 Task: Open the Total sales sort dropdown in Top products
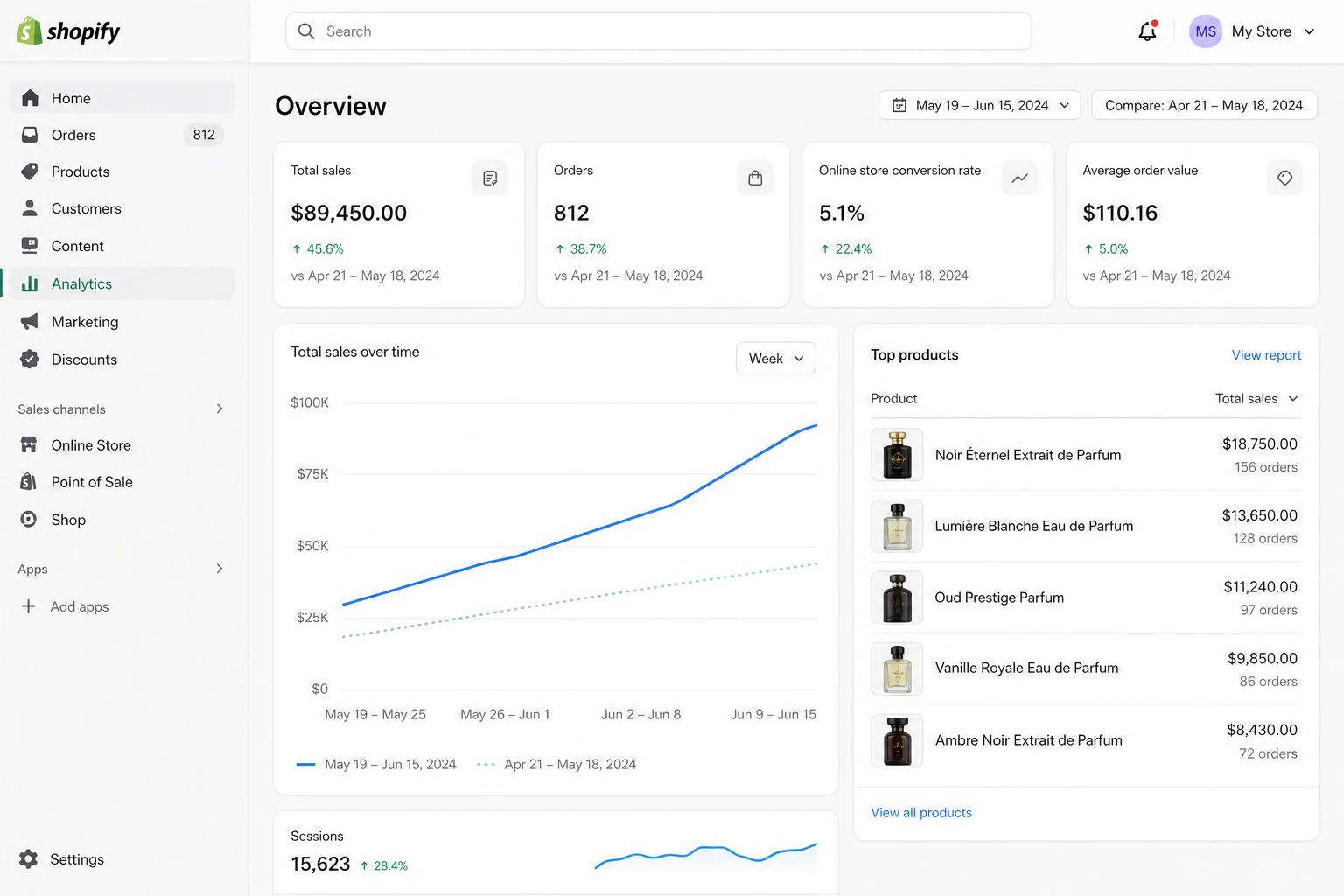1256,399
